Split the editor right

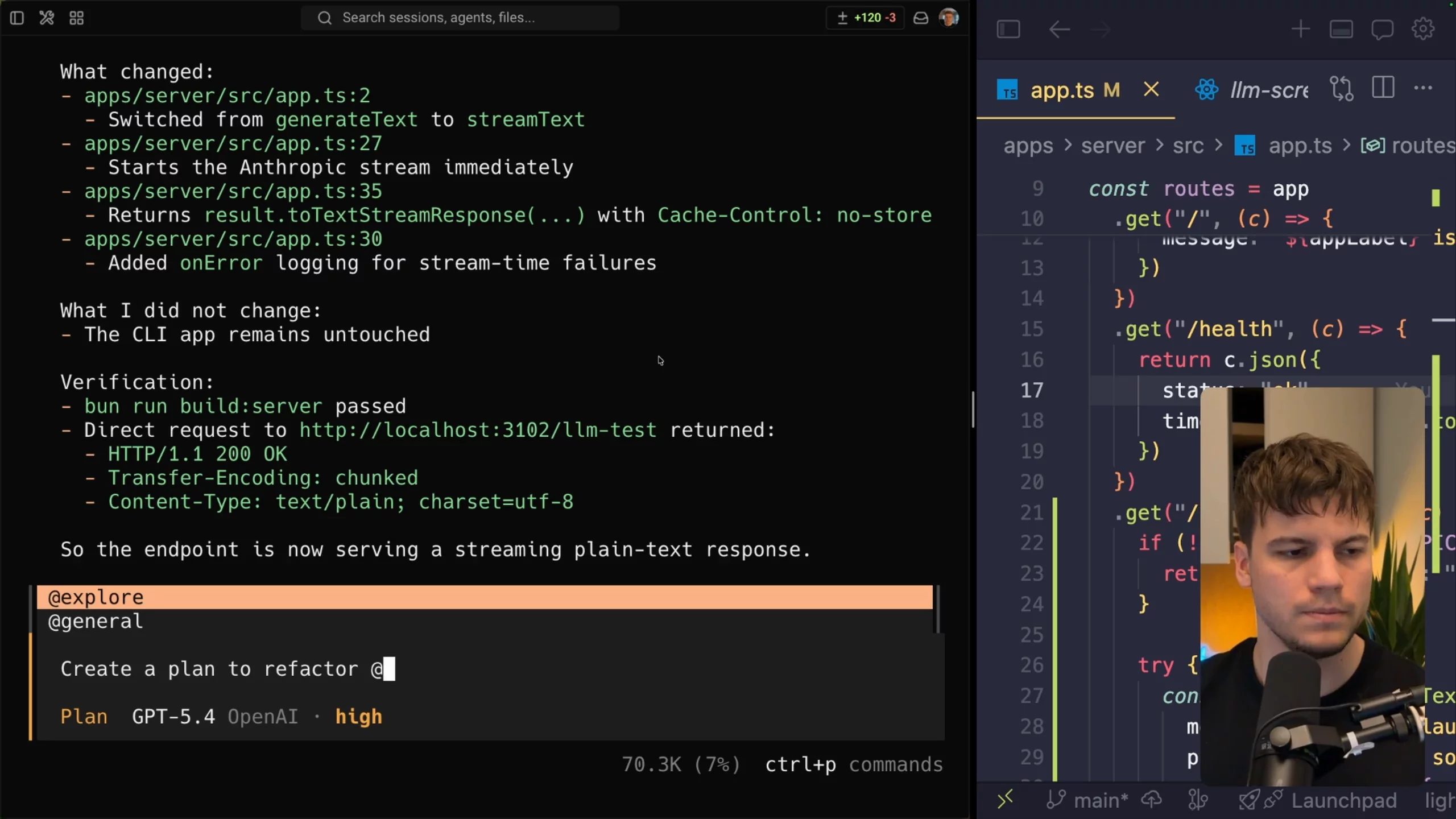(1383, 88)
